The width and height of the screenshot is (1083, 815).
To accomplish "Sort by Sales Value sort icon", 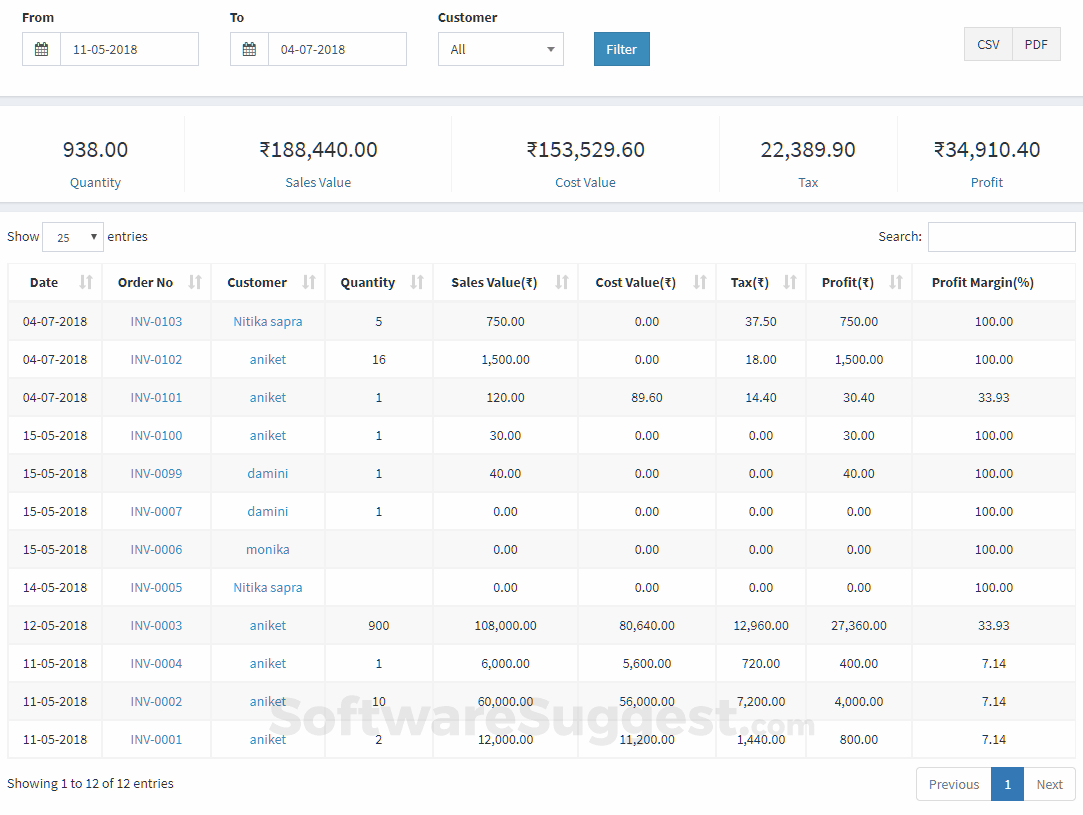I will (x=562, y=282).
